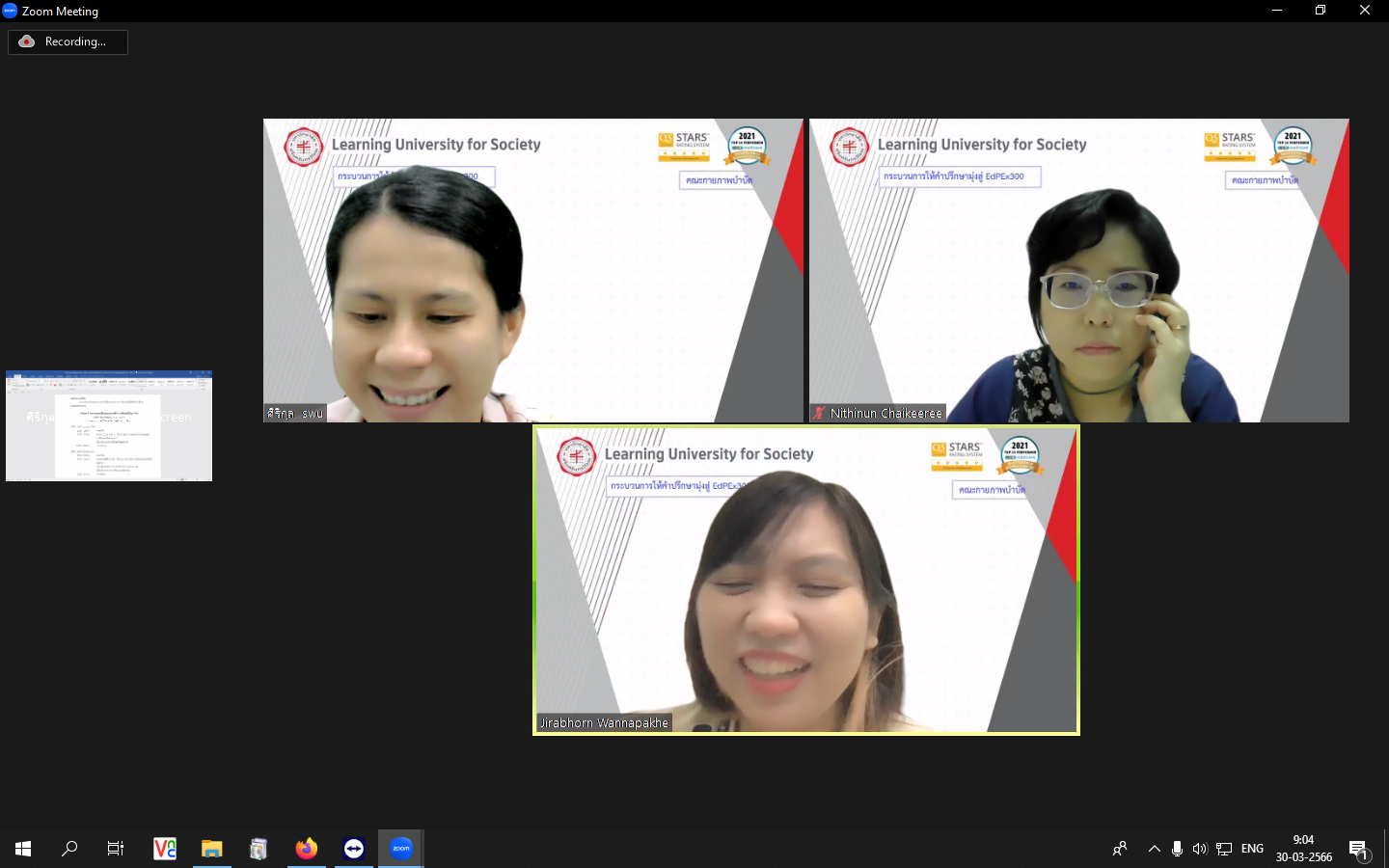1389x868 pixels.
Task: Open the volume control in system tray
Action: click(x=1200, y=849)
